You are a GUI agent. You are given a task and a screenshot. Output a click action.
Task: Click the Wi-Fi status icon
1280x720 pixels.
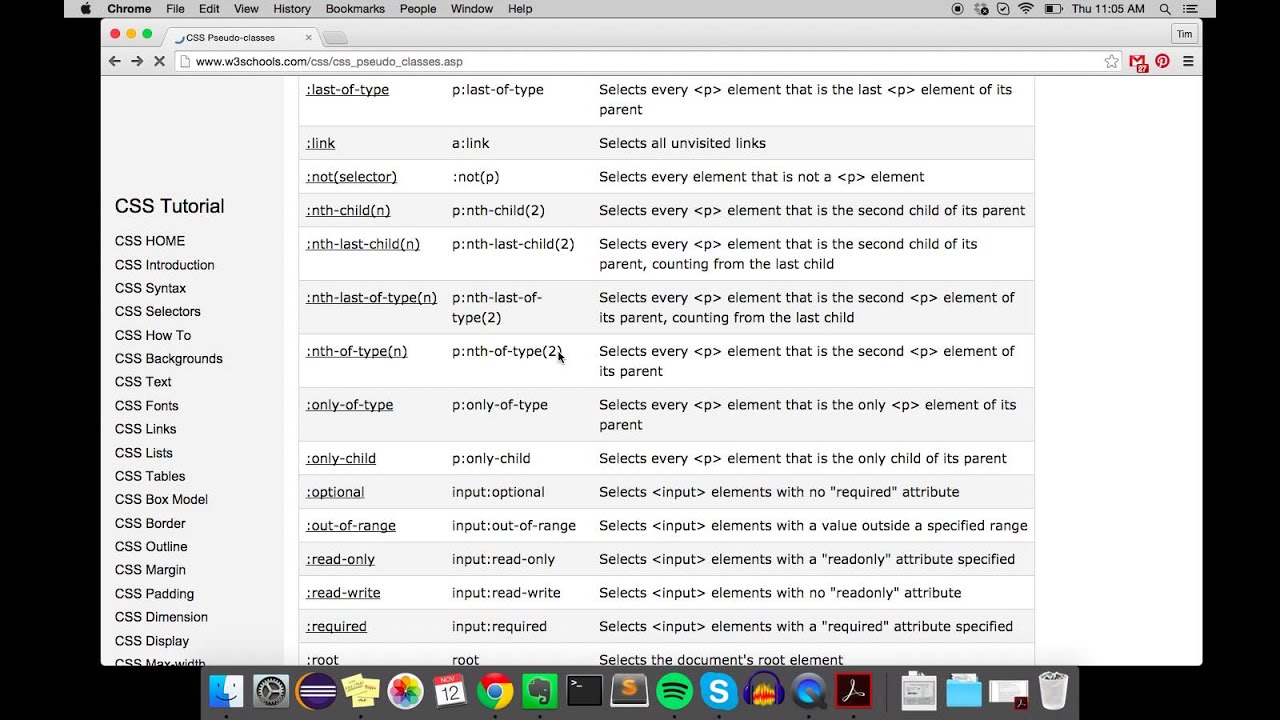[x=1025, y=9]
